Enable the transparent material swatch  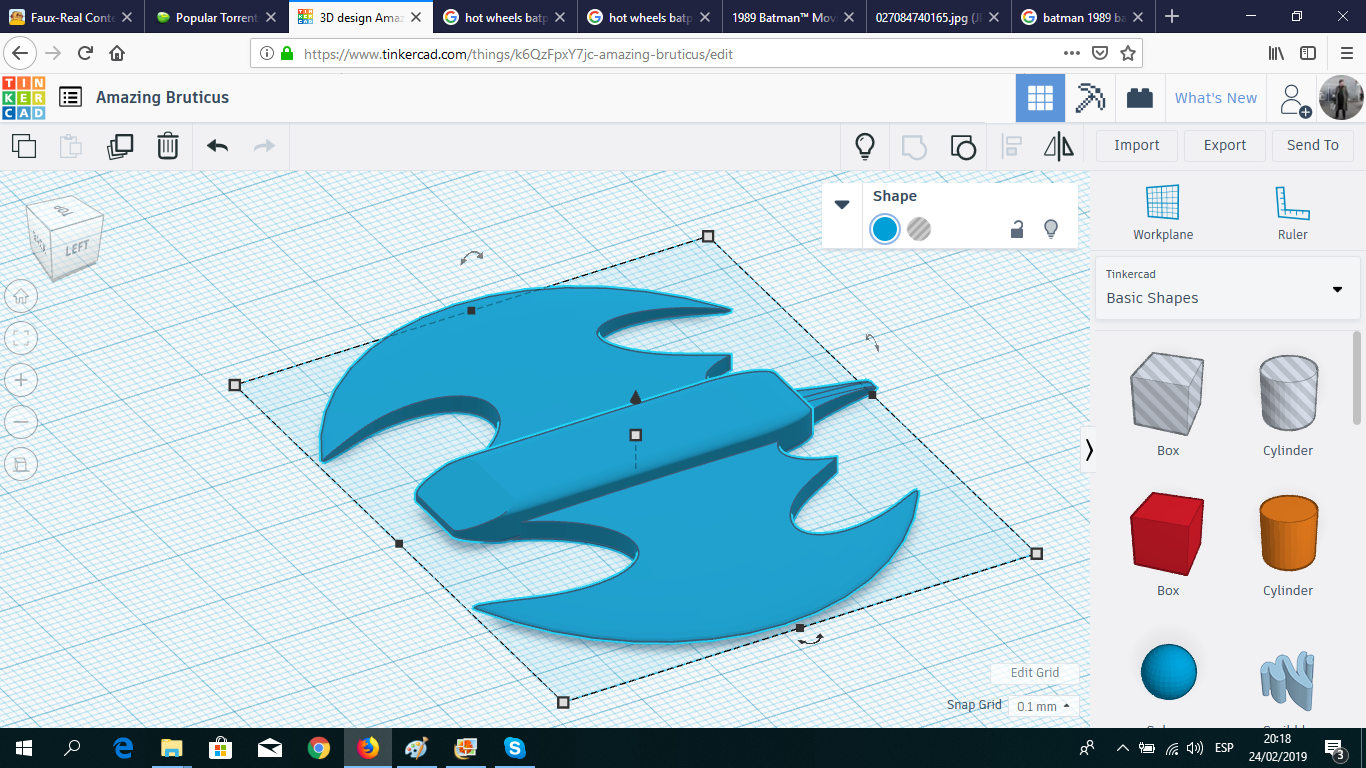918,228
